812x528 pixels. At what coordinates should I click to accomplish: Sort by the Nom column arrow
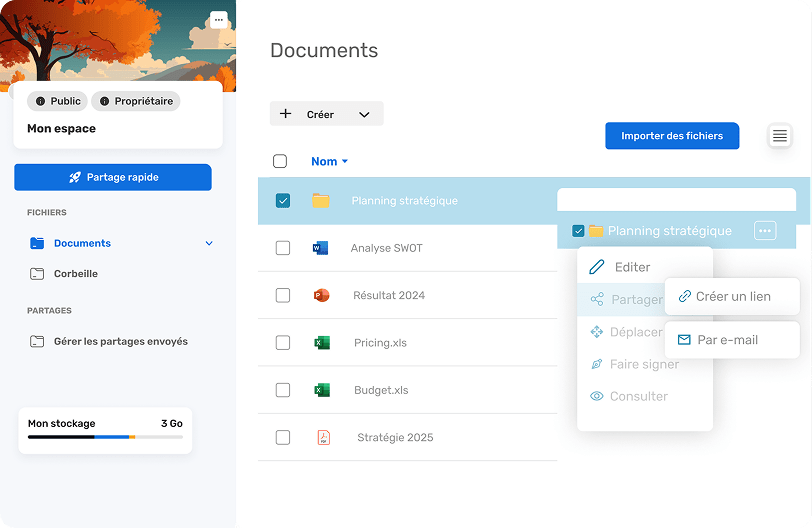pos(345,162)
